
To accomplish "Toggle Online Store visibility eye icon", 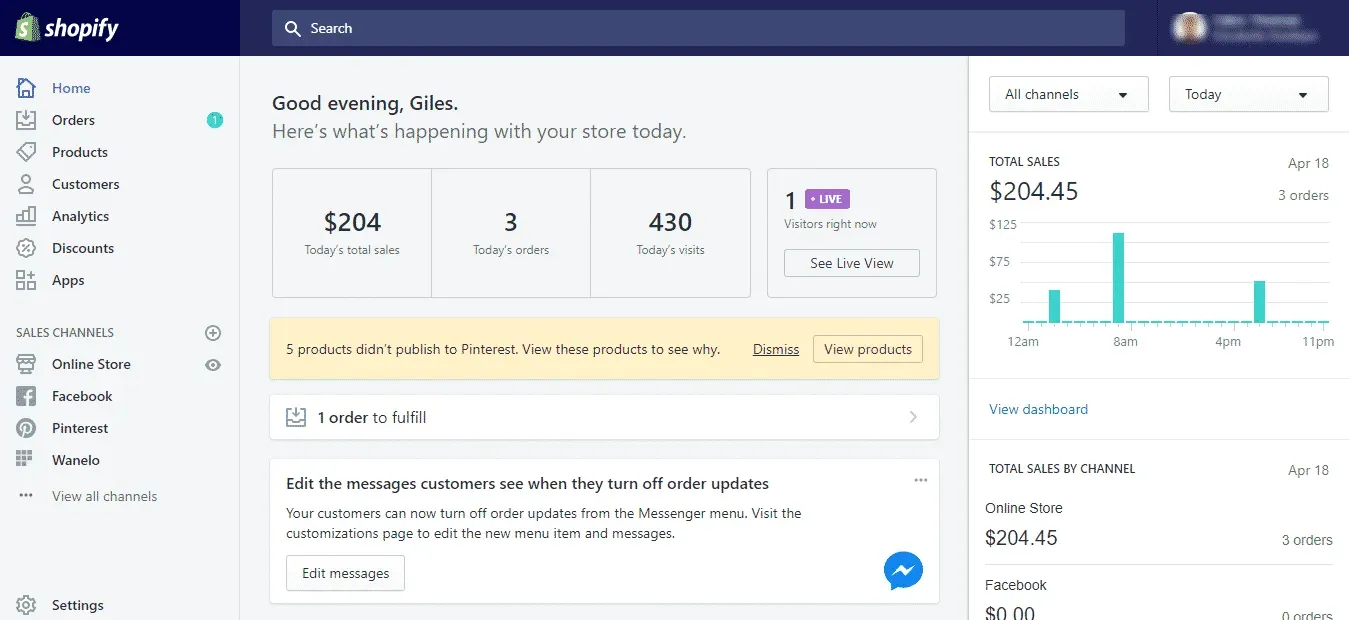I will click(212, 365).
